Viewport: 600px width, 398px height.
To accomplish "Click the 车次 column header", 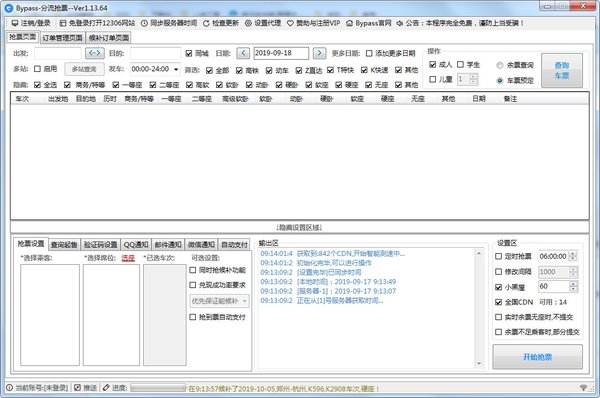I will (22, 99).
